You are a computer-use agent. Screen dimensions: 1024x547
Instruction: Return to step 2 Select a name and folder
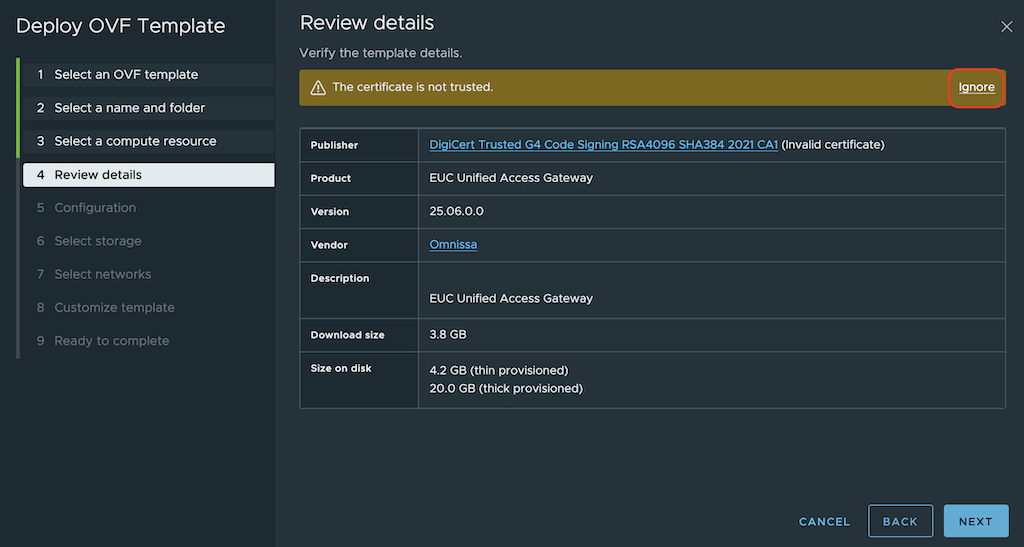tap(130, 108)
